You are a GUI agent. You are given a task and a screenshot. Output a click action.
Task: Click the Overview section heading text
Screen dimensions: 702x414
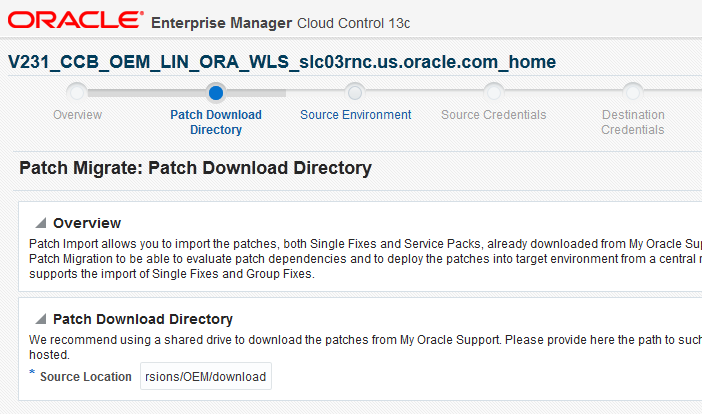click(87, 223)
